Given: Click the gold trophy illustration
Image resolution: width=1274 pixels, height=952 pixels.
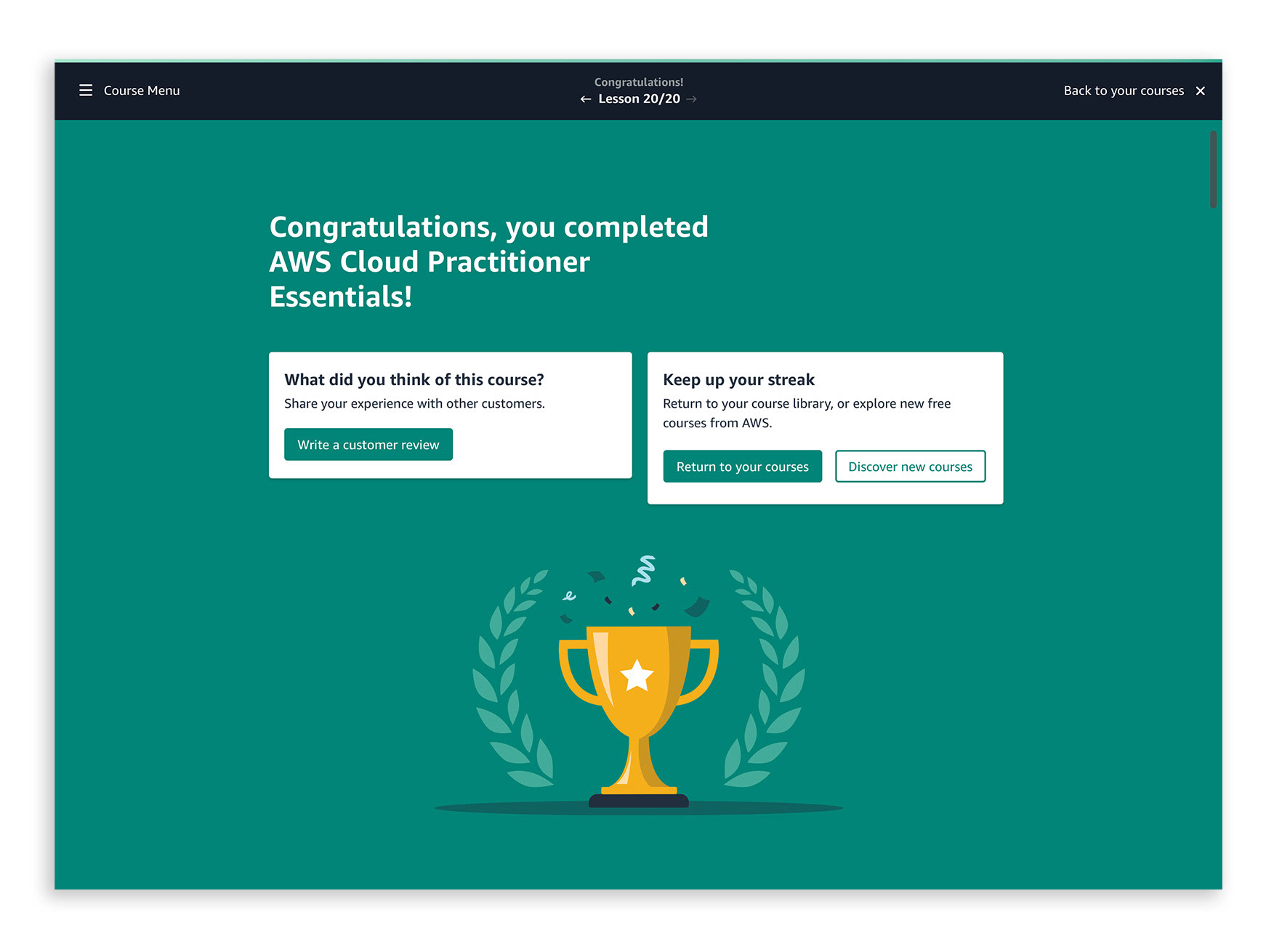Looking at the screenshot, I should point(638,716).
